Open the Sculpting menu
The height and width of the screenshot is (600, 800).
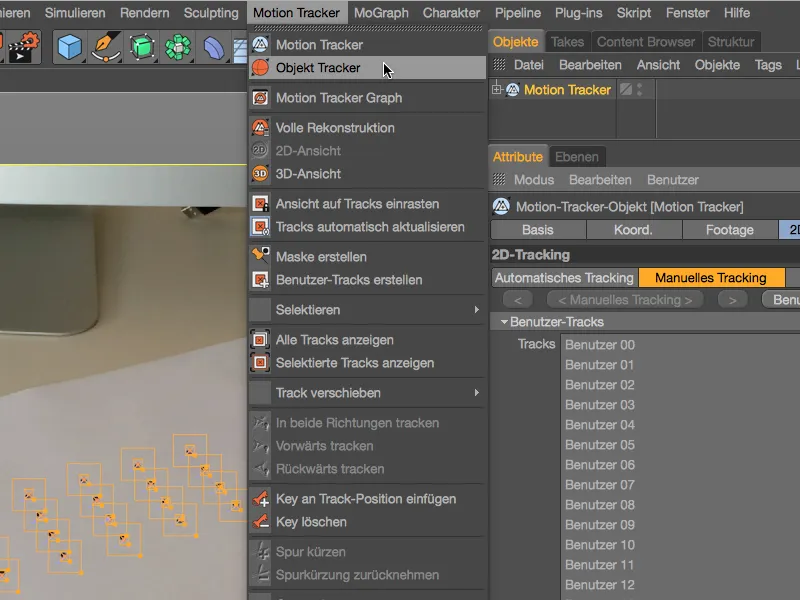click(x=211, y=13)
